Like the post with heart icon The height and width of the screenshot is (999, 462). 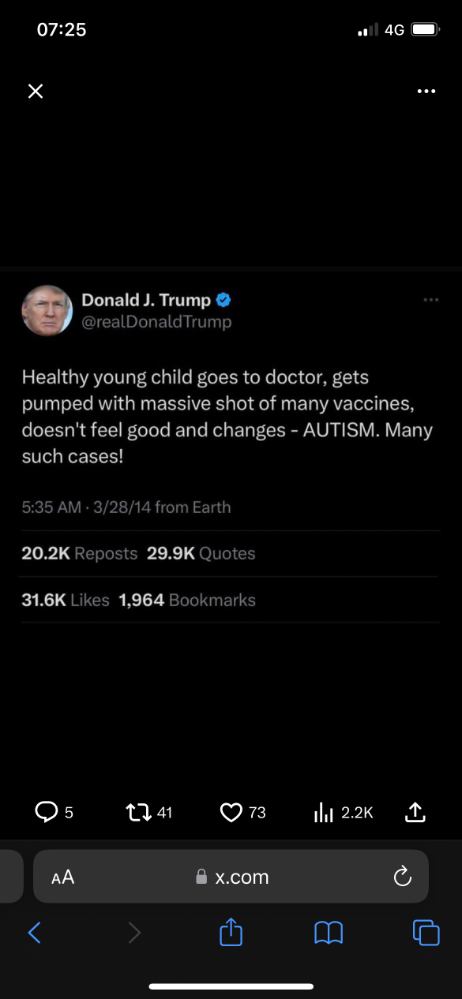coord(231,812)
